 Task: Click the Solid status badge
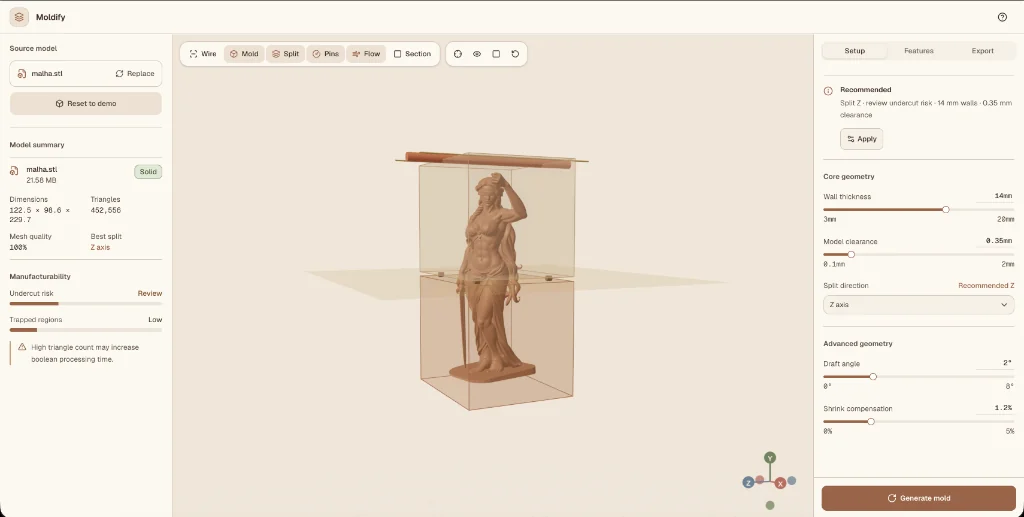point(148,172)
